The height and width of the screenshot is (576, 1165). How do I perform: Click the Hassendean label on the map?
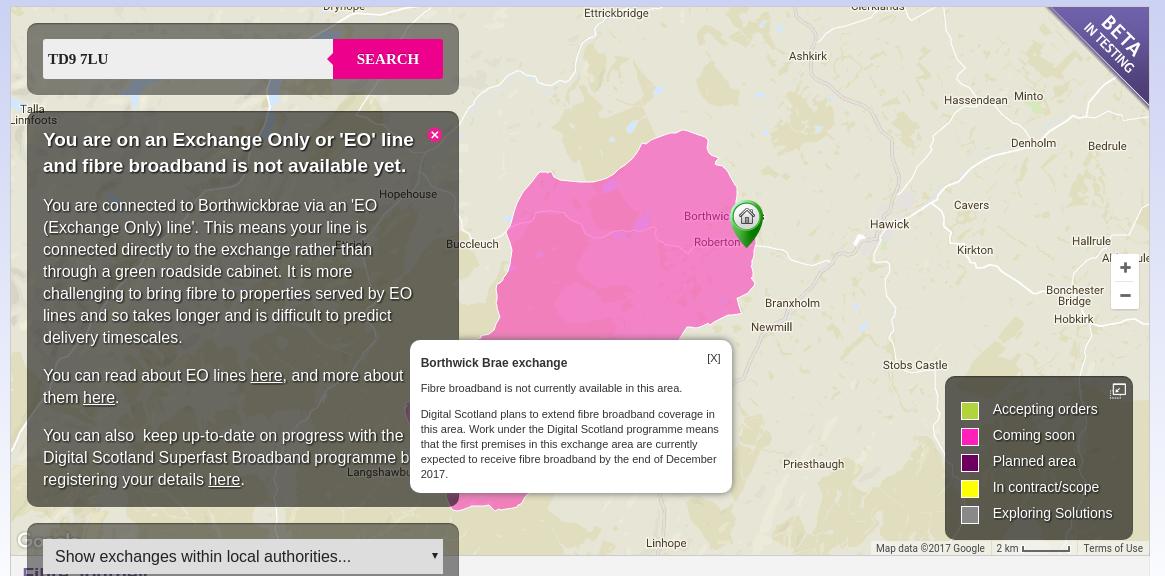pos(976,100)
